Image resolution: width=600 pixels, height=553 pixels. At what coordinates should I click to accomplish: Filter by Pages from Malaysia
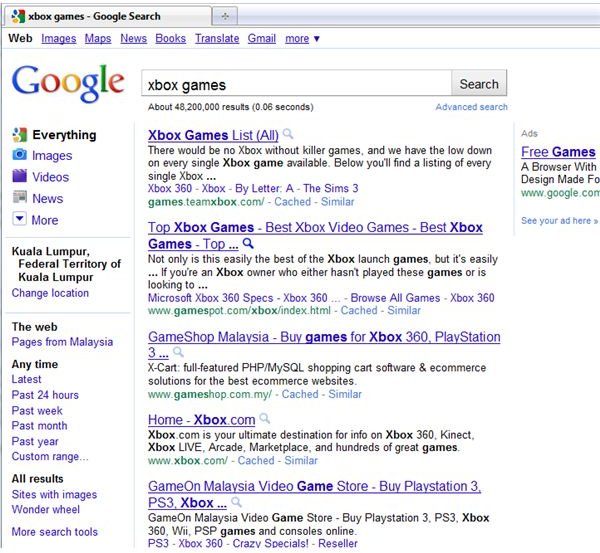62,342
